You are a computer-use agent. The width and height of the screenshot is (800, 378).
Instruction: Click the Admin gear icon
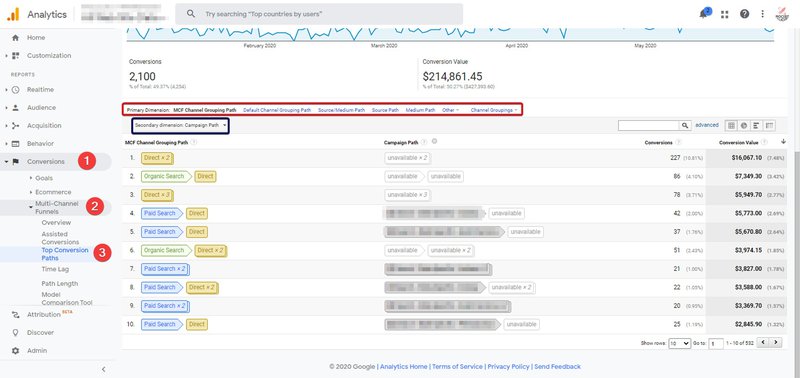coord(15,351)
